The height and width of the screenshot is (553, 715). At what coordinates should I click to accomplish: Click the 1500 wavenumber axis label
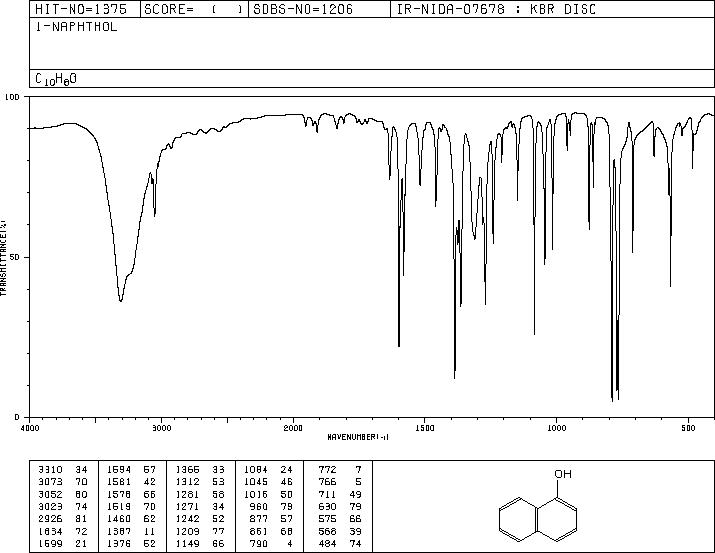point(425,428)
